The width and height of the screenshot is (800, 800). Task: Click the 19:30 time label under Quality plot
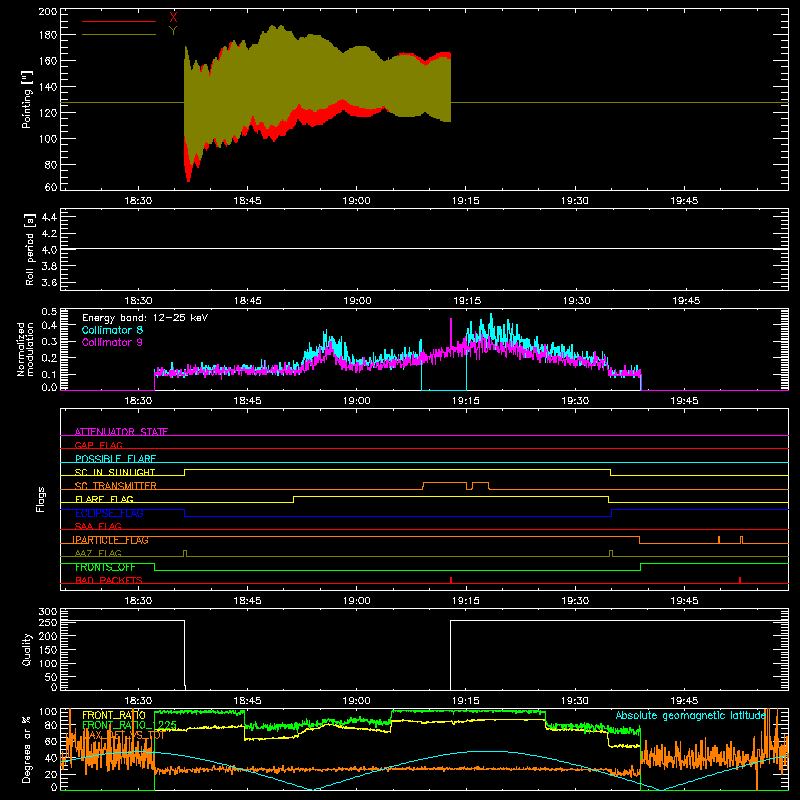pyautogui.click(x=575, y=701)
